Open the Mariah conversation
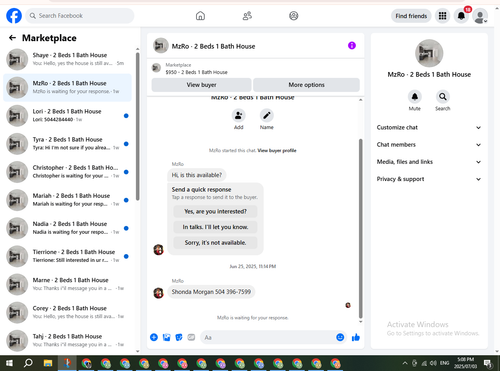The height and width of the screenshot is (371, 500). [x=68, y=200]
